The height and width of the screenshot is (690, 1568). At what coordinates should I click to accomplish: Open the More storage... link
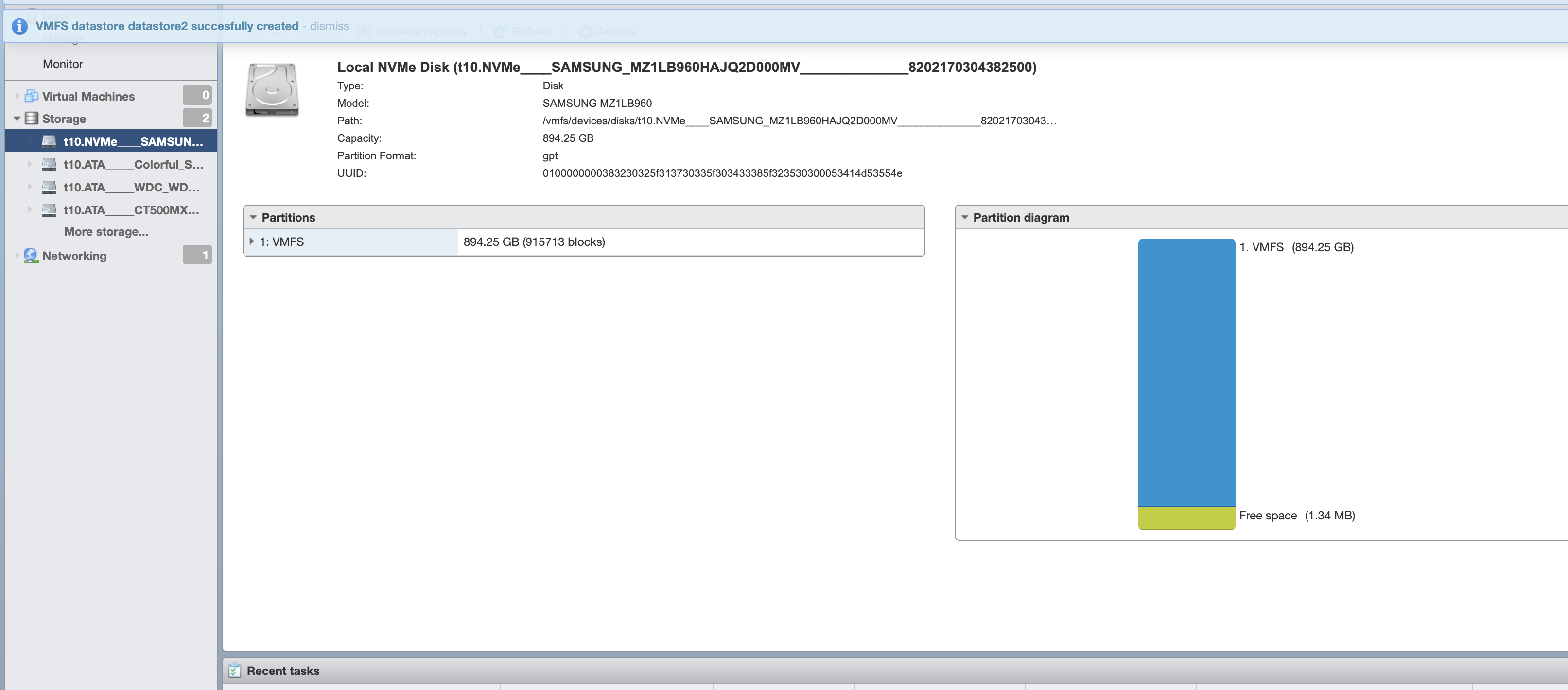106,232
